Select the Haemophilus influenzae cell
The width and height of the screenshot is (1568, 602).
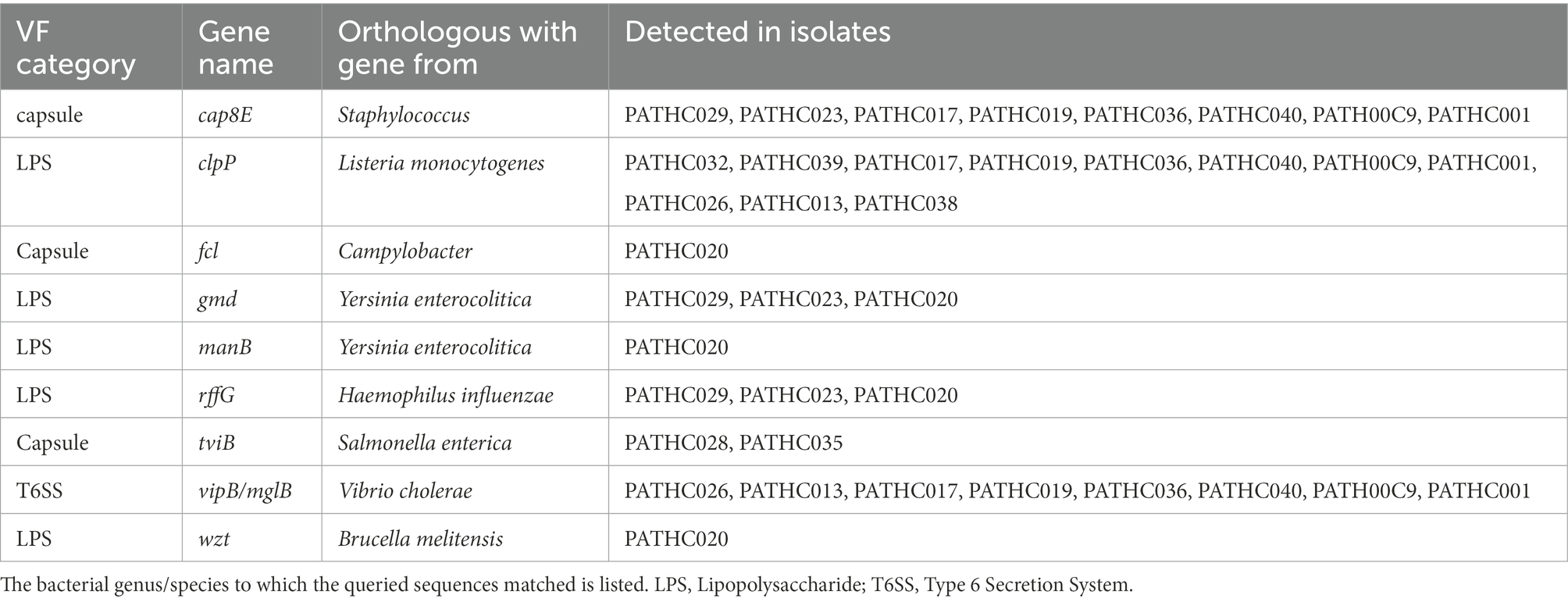coord(446,395)
